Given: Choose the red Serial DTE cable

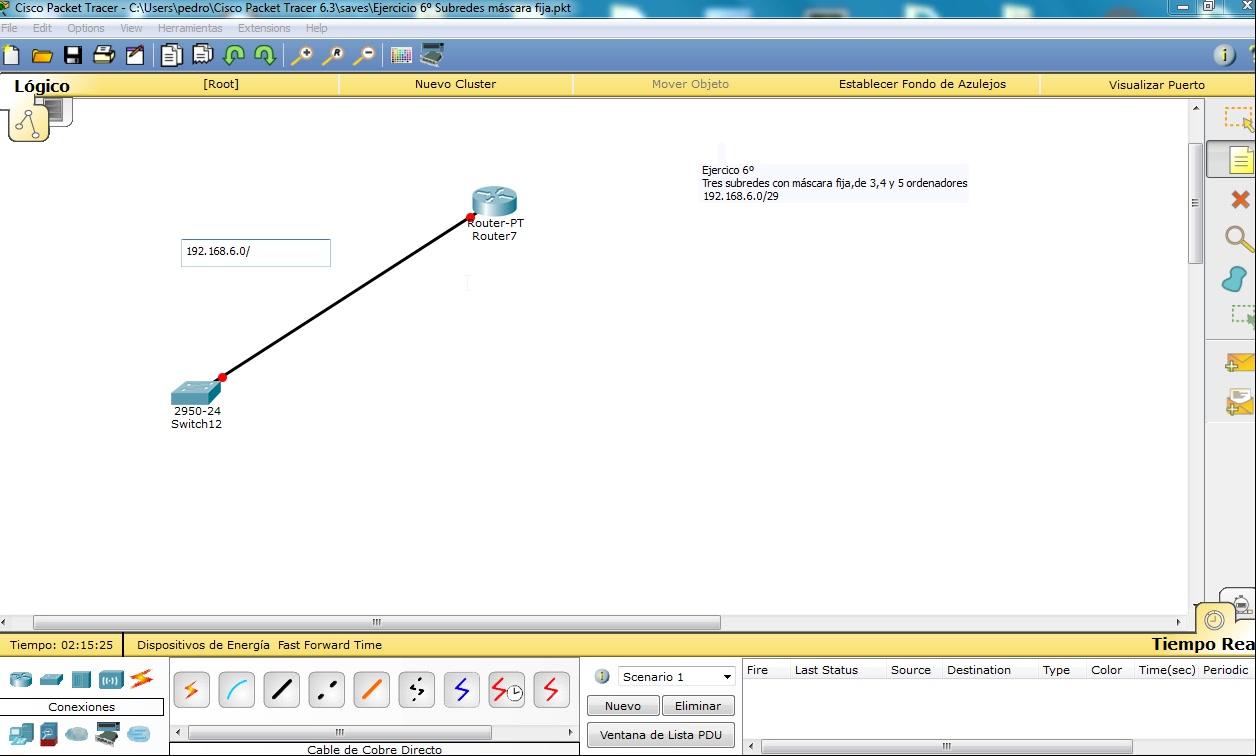Looking at the screenshot, I should 552,690.
